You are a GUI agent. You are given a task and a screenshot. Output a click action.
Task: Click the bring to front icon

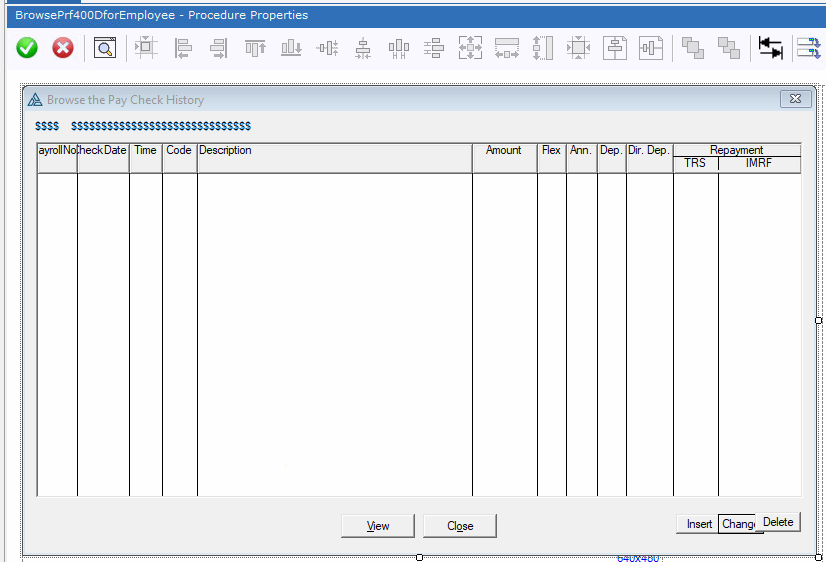(x=692, y=48)
